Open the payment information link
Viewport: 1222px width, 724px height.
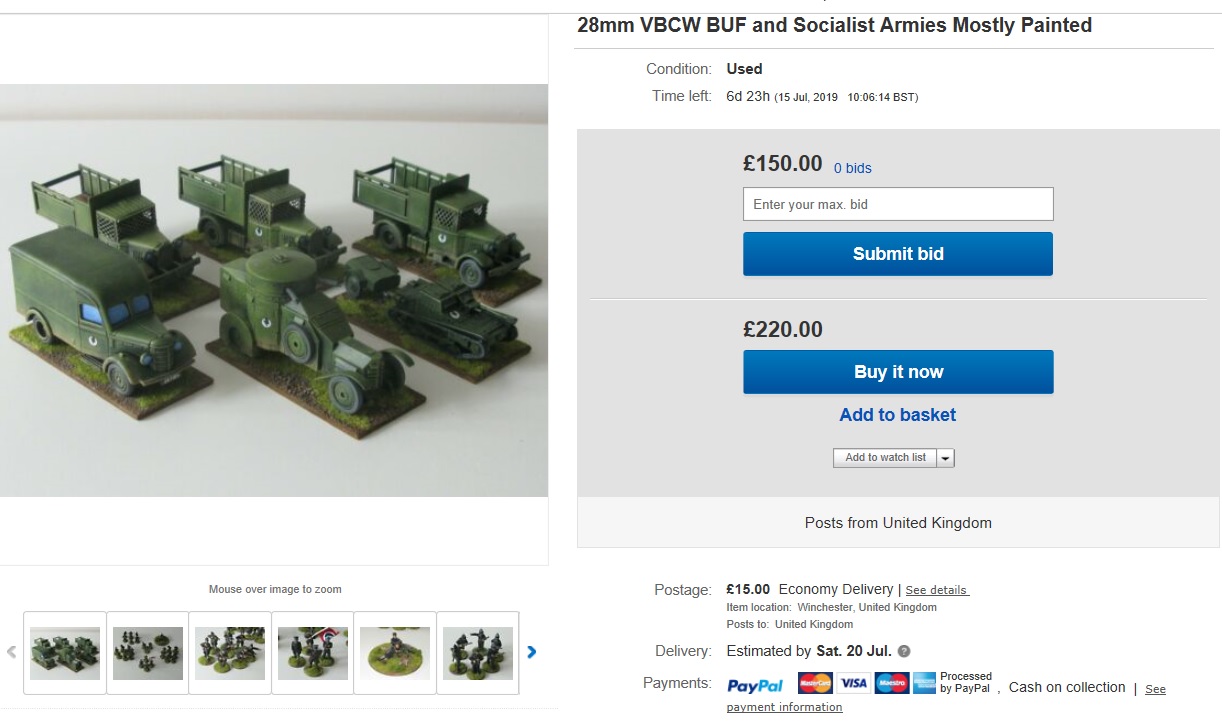[x=784, y=707]
